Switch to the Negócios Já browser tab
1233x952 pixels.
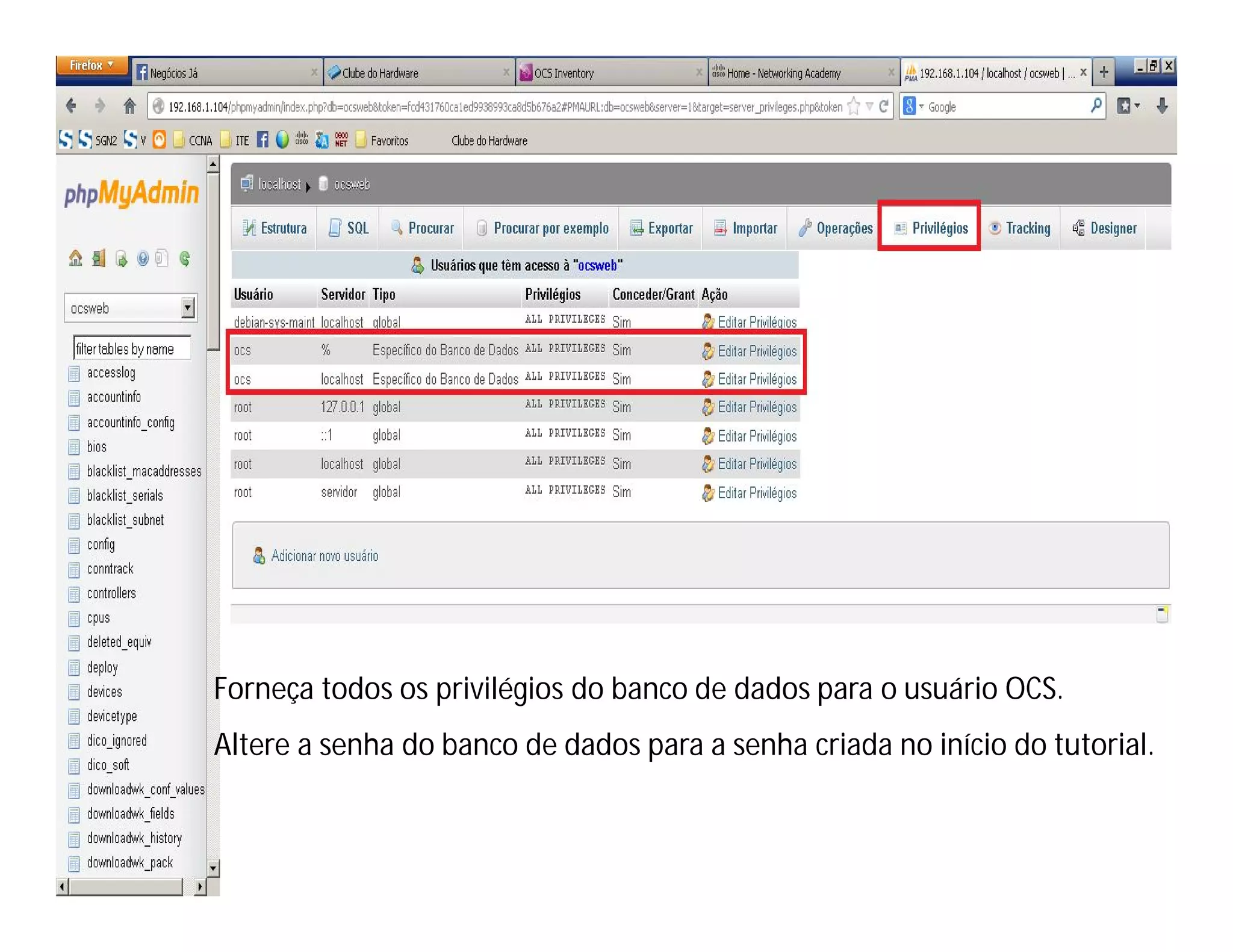(226, 73)
